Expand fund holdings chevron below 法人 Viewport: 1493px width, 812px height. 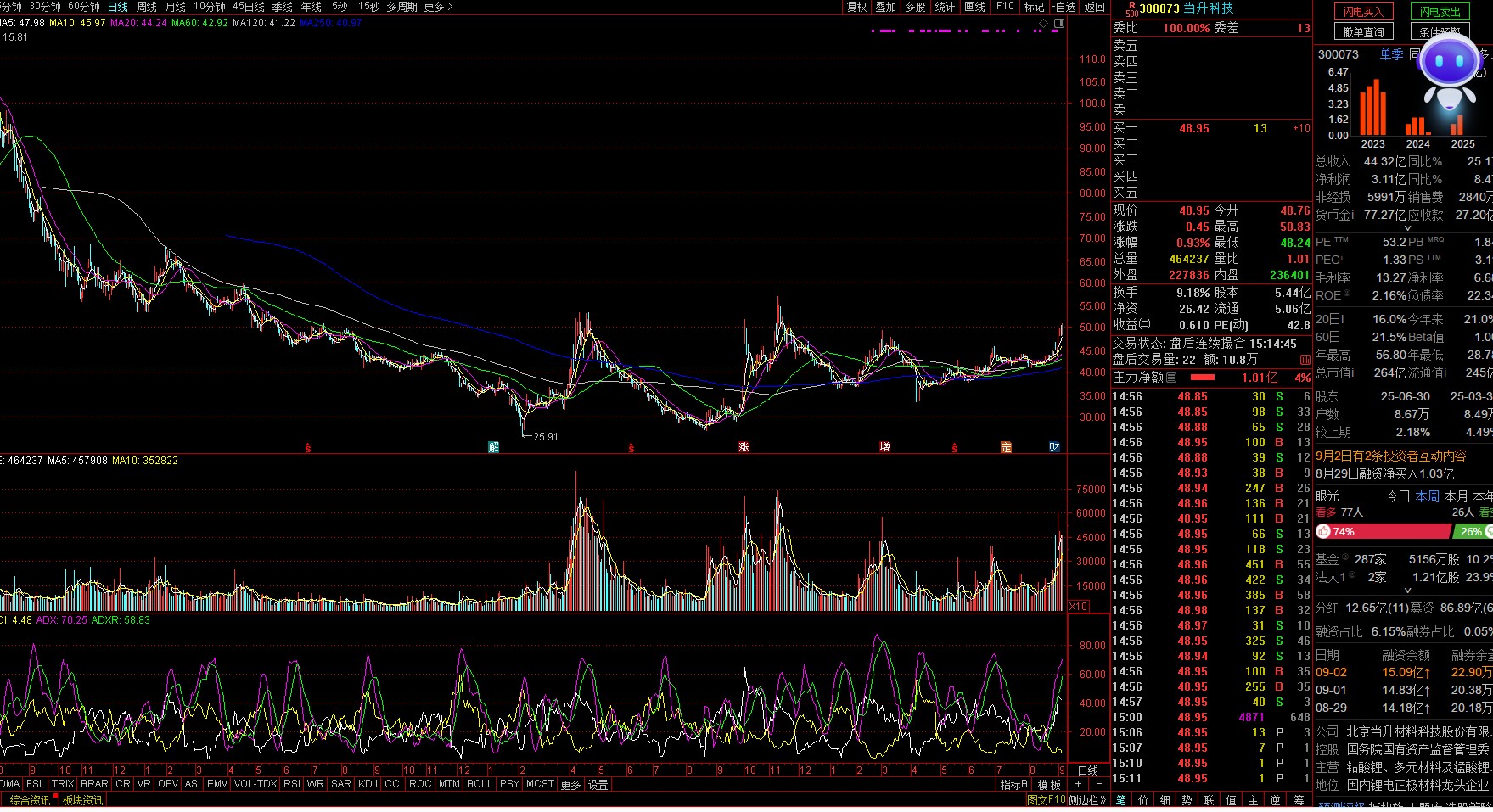pos(1407,591)
